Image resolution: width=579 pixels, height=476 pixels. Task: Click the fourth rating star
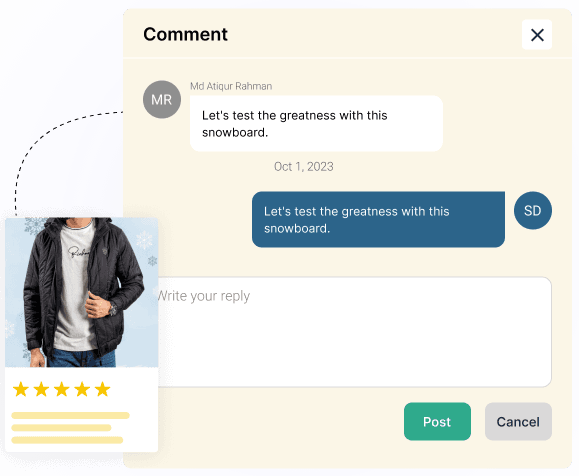82,389
